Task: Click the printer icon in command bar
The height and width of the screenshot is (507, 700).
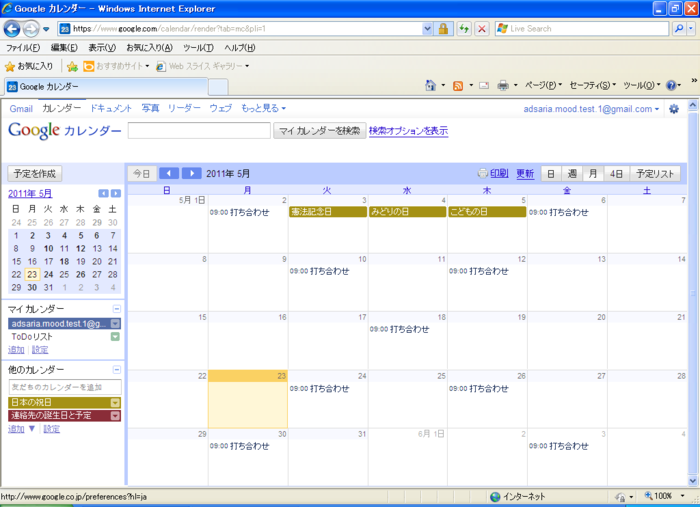Action: (503, 86)
